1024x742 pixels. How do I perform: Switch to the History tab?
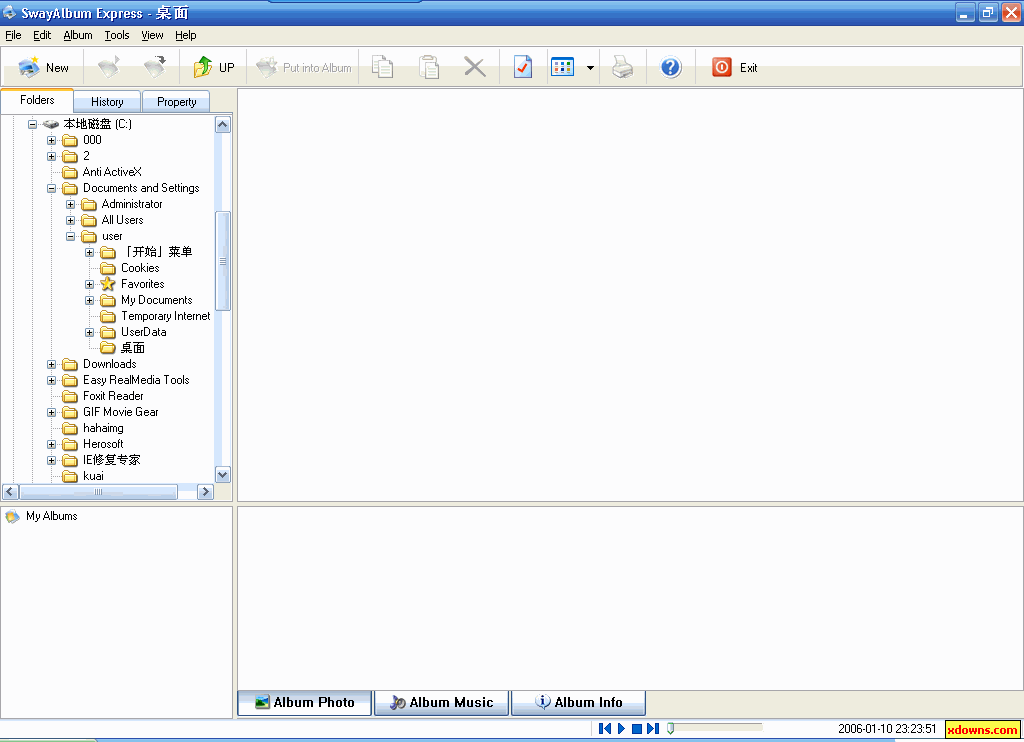107,102
